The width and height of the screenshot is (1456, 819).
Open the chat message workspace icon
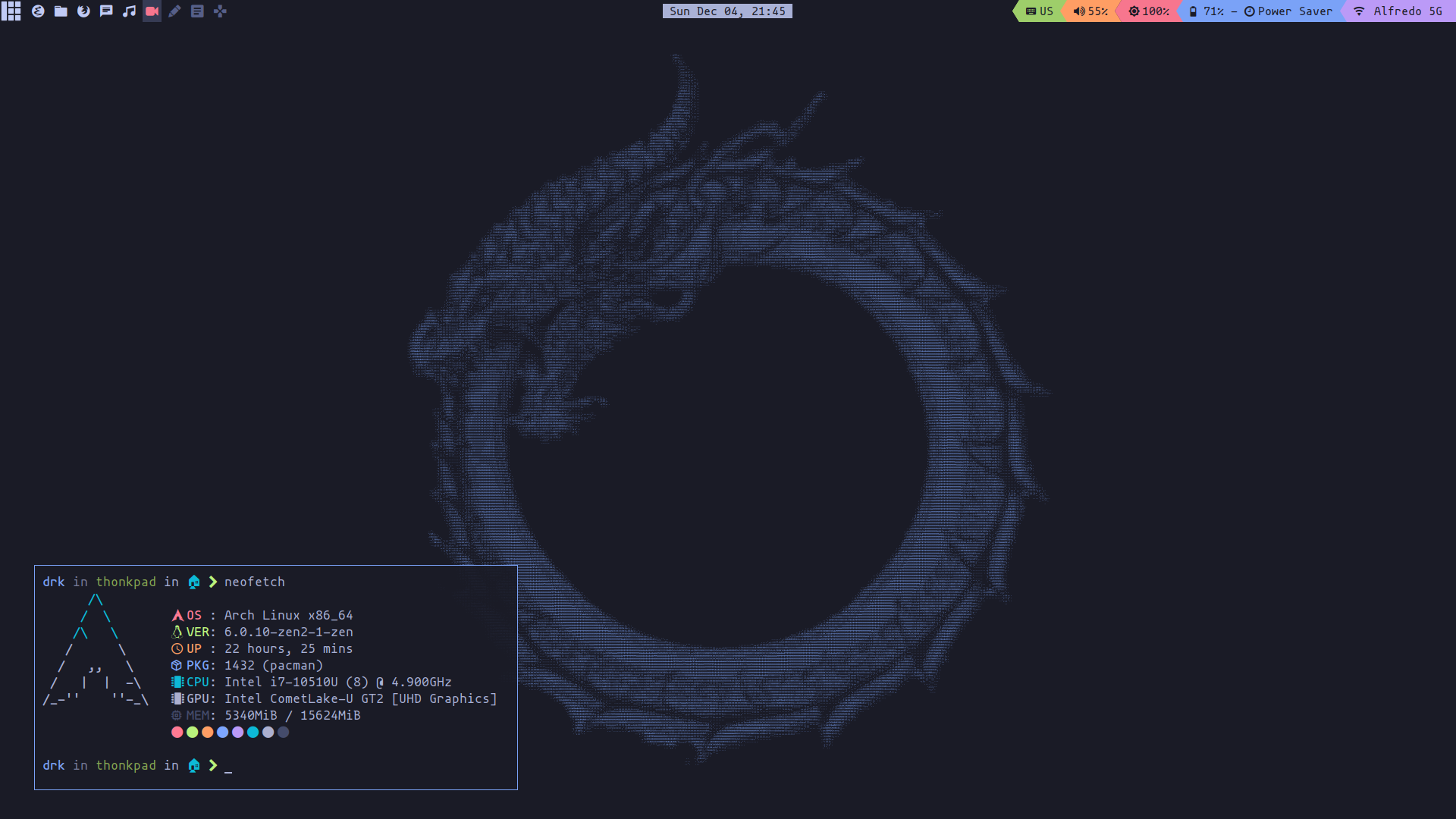[x=106, y=11]
